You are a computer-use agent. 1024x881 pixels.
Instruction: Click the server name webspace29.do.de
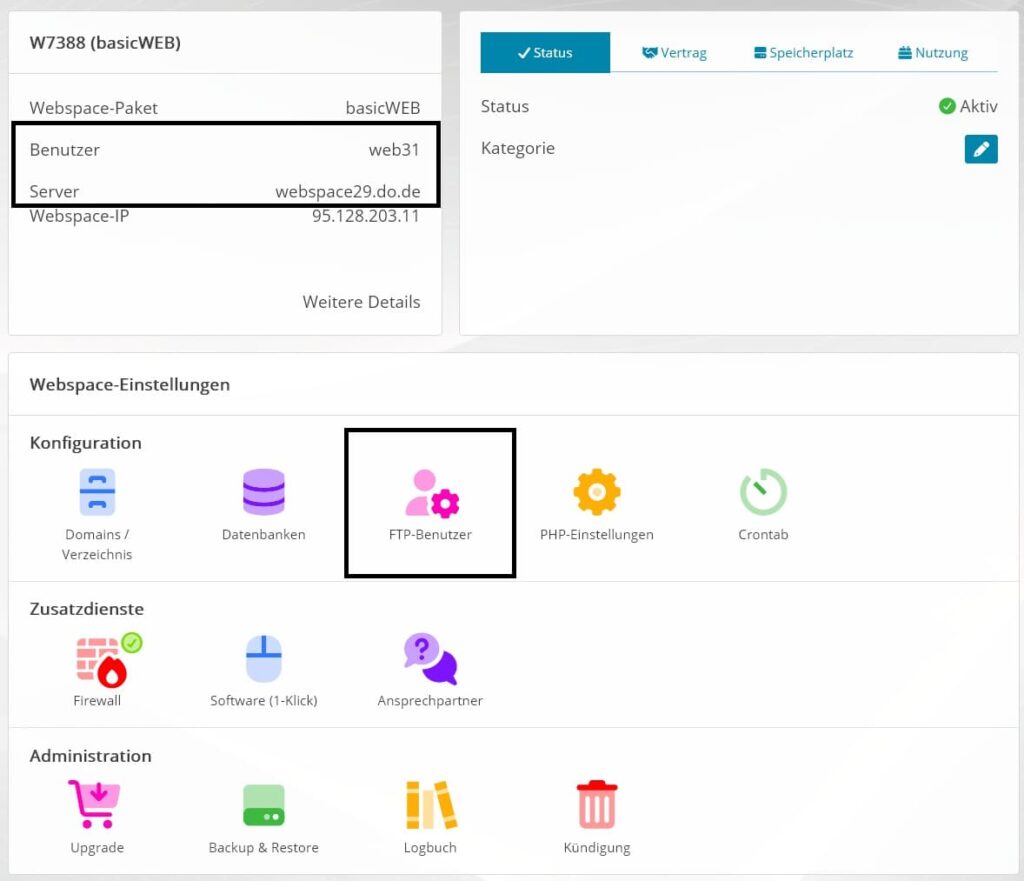point(347,191)
